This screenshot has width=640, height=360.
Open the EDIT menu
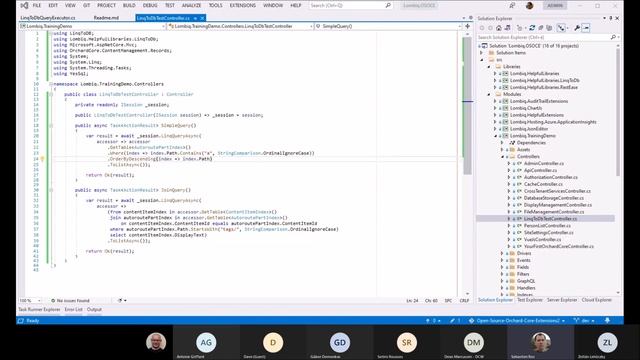pyautogui.click(x=53, y=5)
